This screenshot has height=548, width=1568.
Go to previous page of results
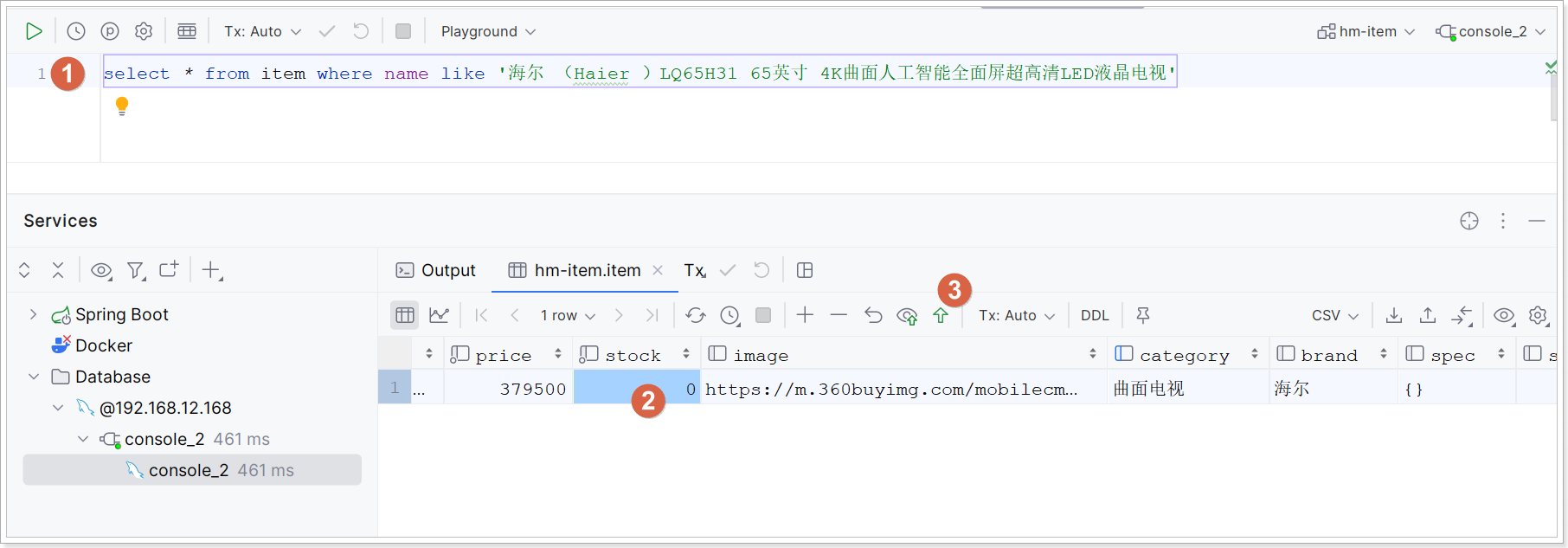coord(515,315)
